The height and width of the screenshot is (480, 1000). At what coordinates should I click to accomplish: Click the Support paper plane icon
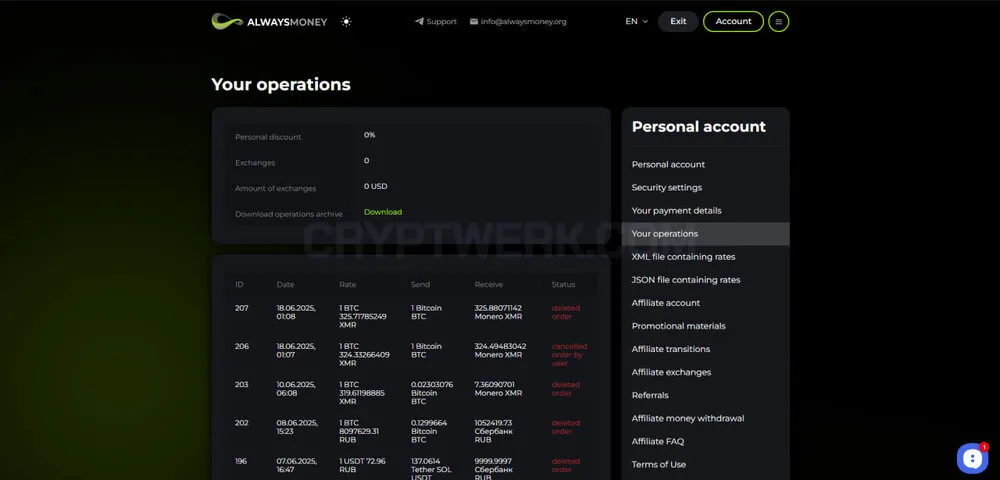pyautogui.click(x=419, y=22)
